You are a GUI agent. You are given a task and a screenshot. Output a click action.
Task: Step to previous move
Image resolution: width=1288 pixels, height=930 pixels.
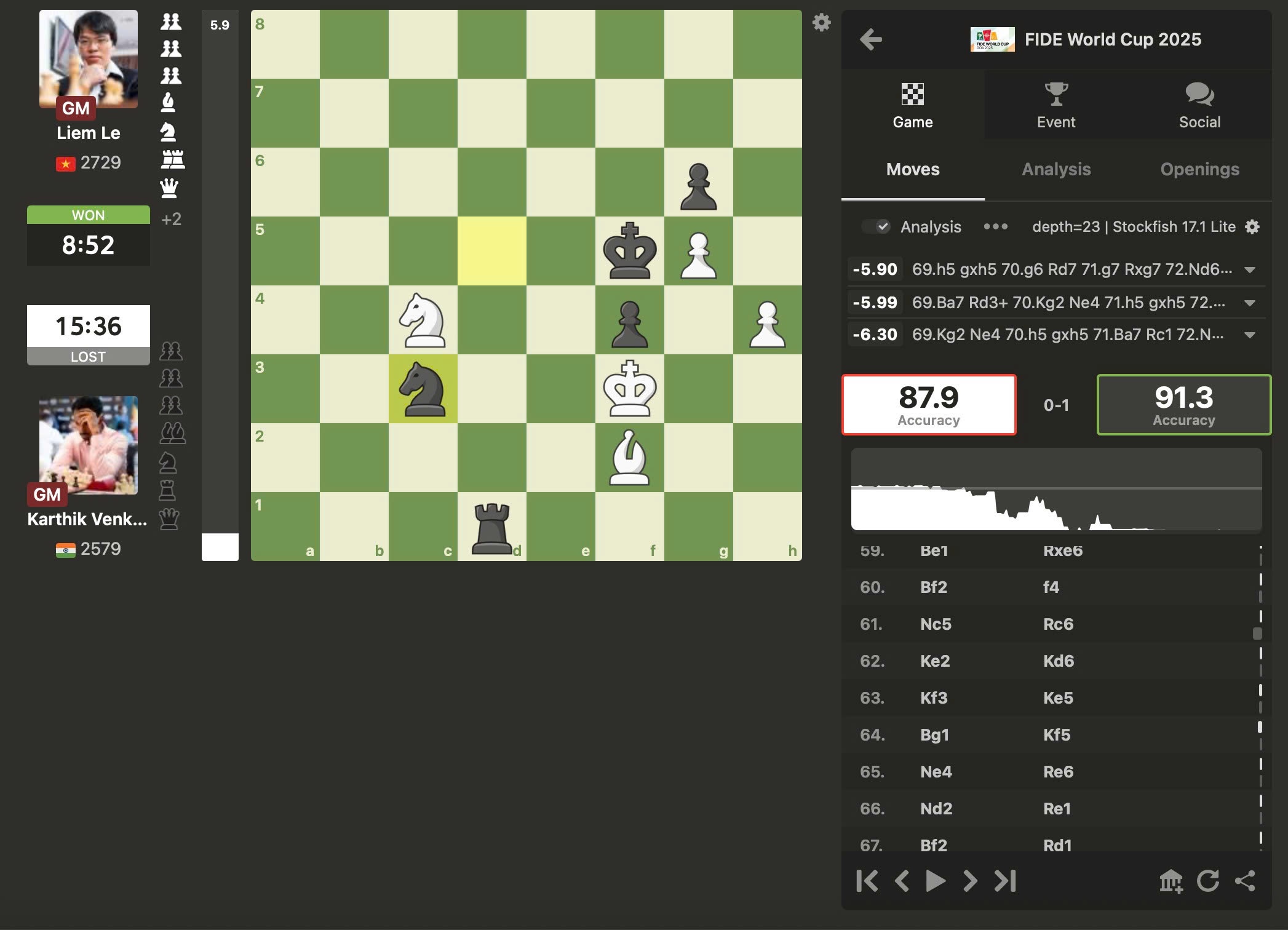click(x=902, y=881)
